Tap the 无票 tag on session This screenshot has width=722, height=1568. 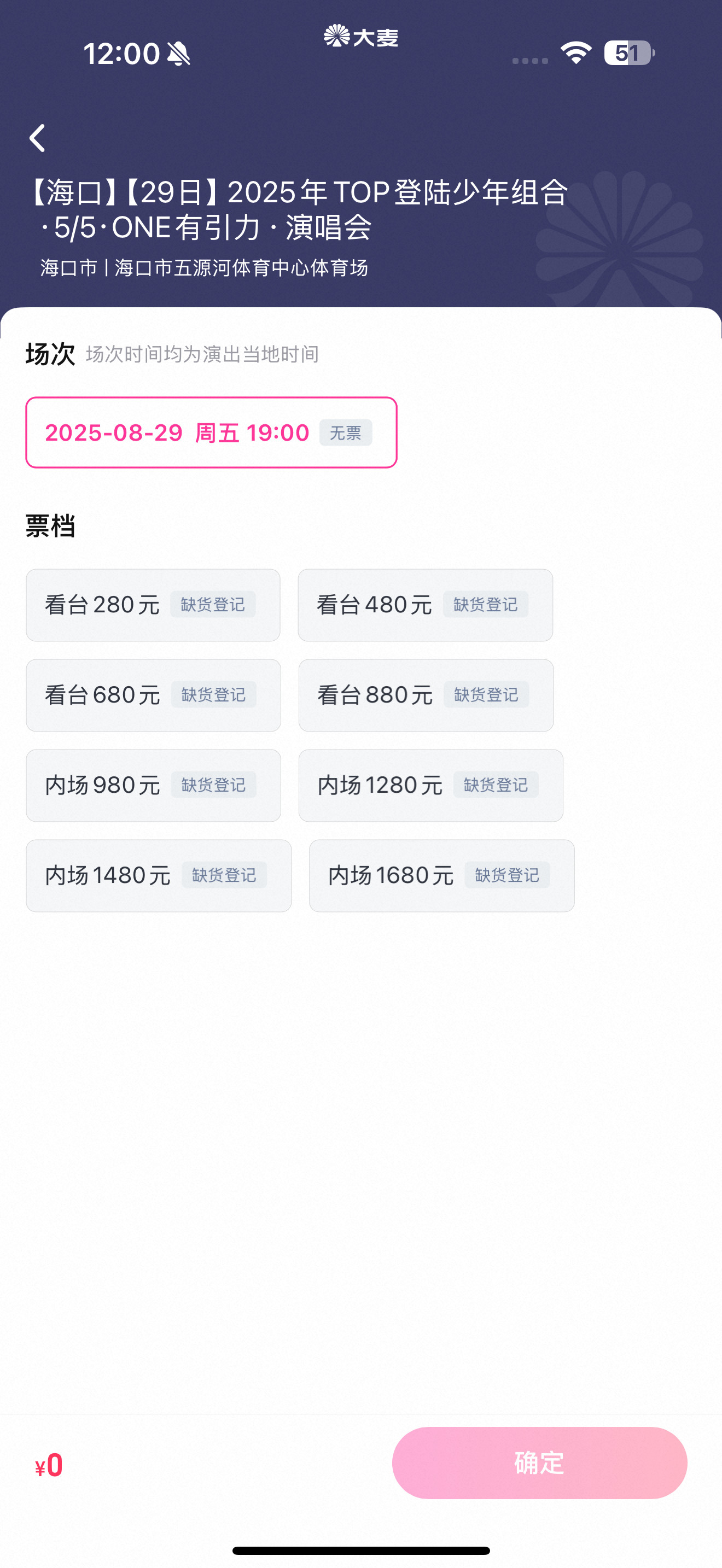pyautogui.click(x=346, y=433)
